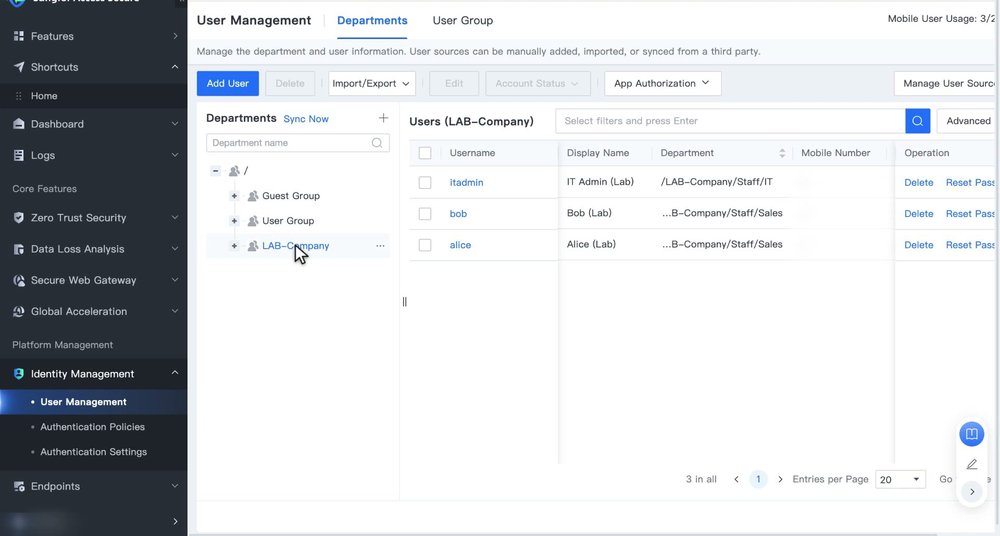Select the User Group tree item
The image size is (1000, 536).
288,221
